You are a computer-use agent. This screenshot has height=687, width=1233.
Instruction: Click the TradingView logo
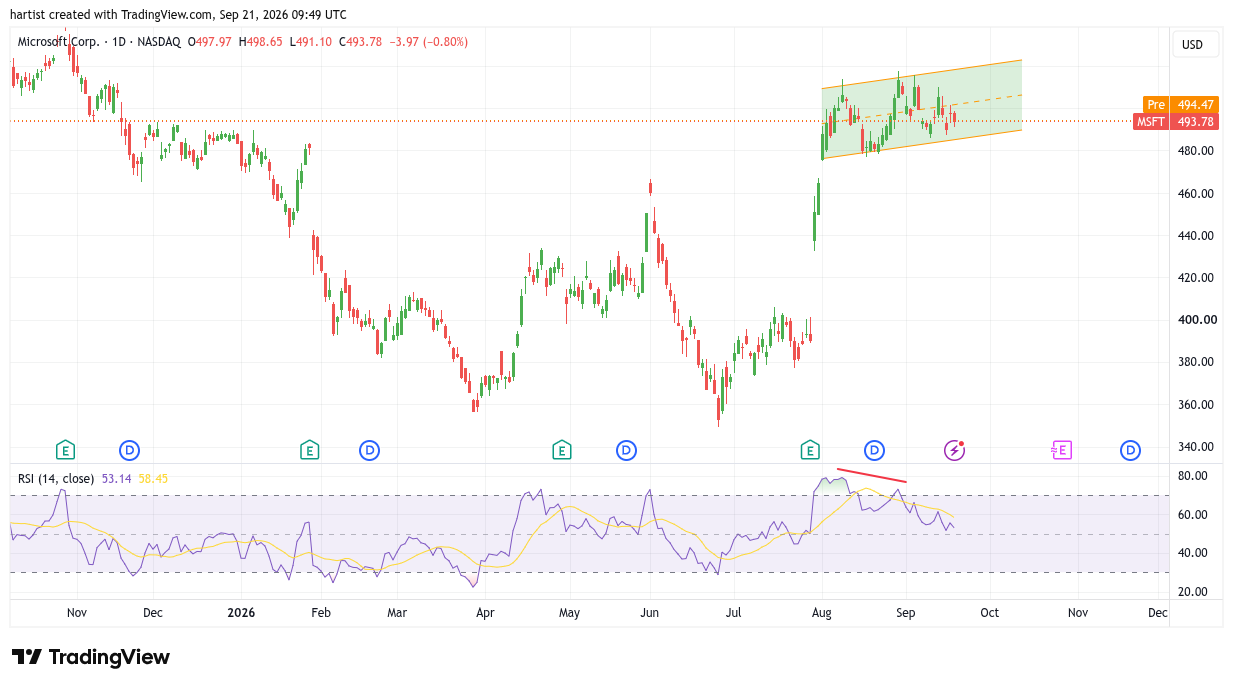tap(91, 657)
